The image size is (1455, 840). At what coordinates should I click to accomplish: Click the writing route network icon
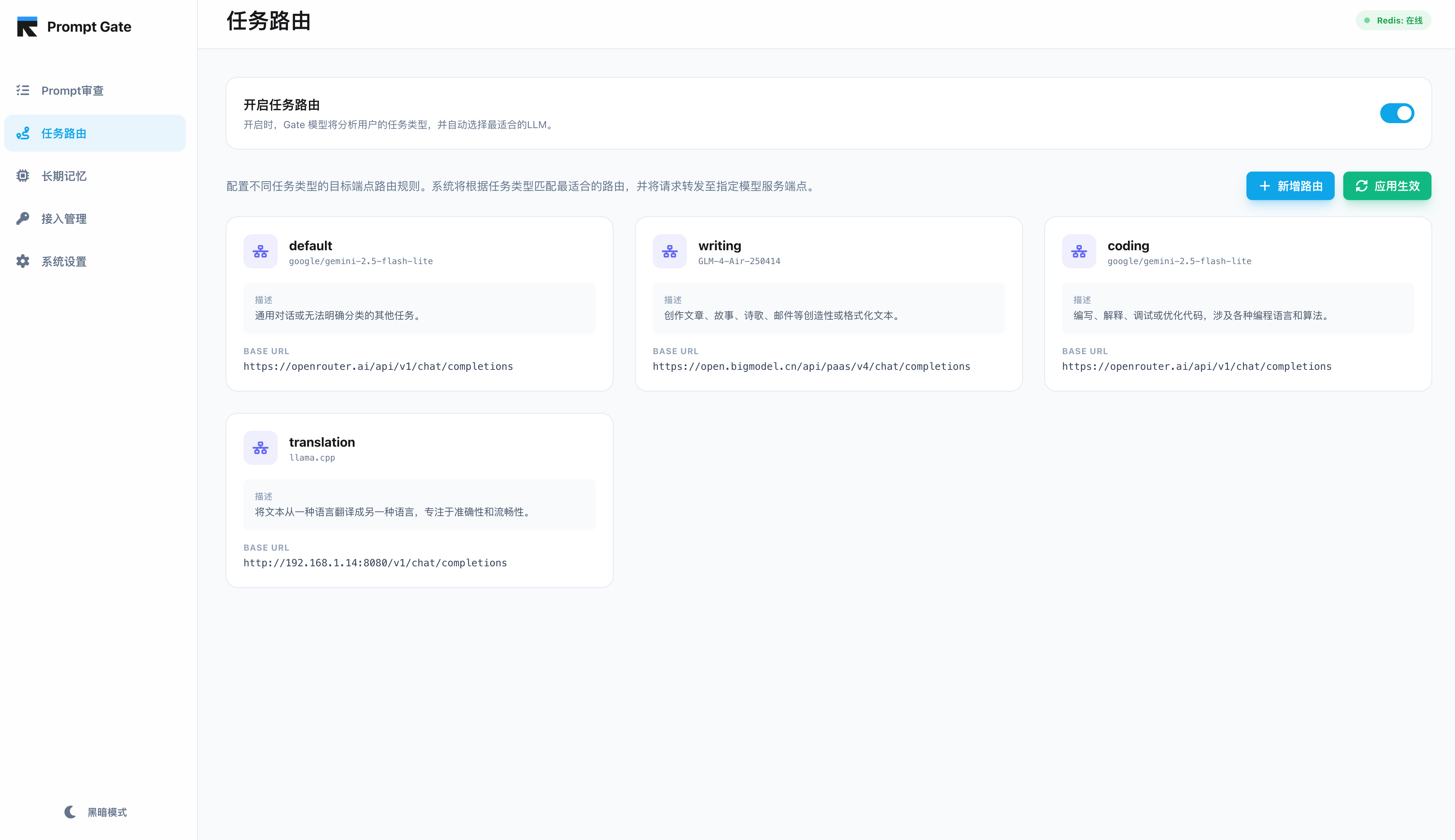[x=669, y=252]
